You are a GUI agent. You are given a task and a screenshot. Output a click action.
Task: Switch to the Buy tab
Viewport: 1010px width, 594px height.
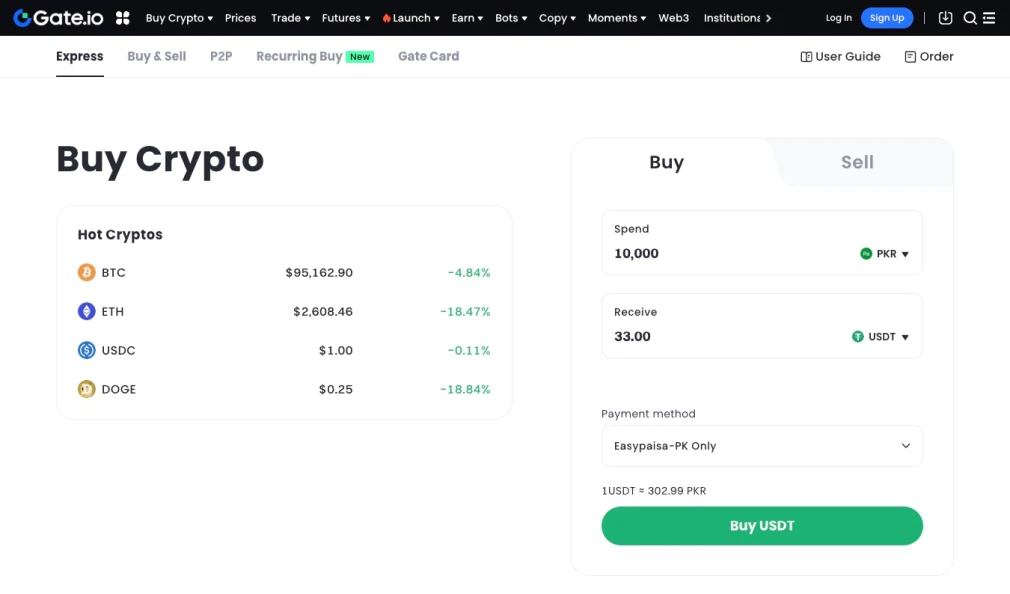click(x=666, y=161)
